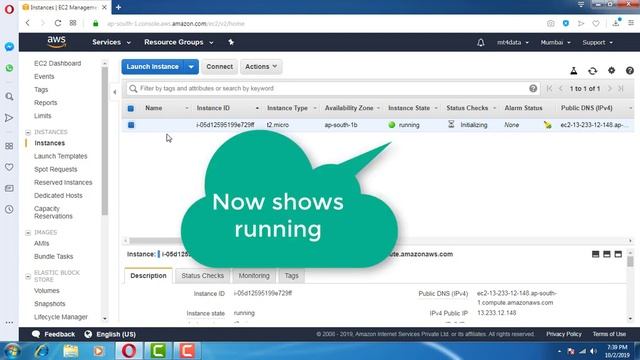This screenshot has height=360, width=640.
Task: Collapse ELASTIC BLOCK STORE section
Action: click(28, 276)
